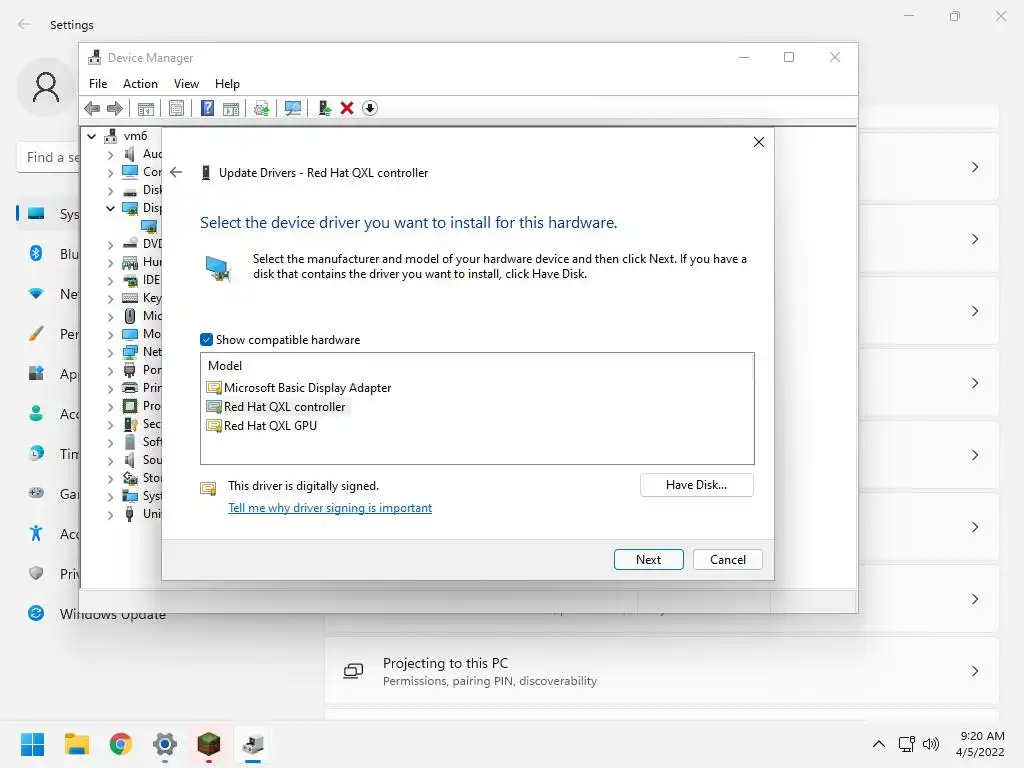
Task: Click the Find a setting search box
Action: tap(48, 157)
